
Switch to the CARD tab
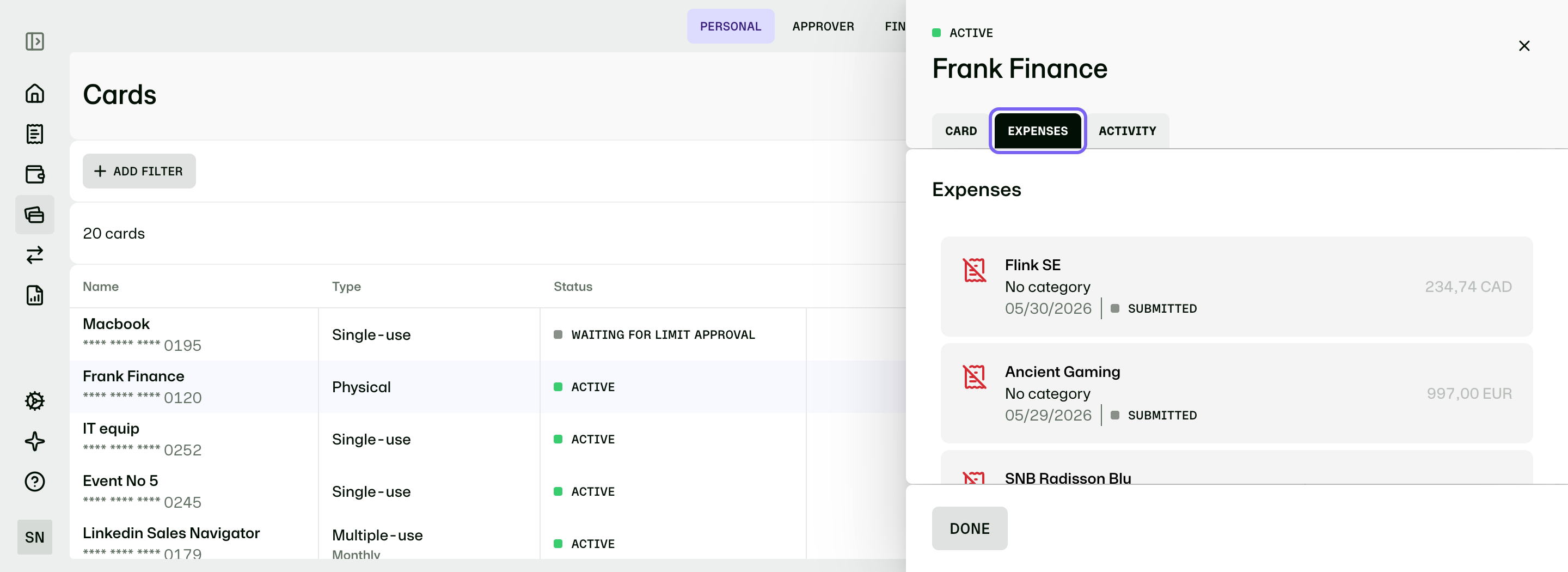tap(960, 131)
